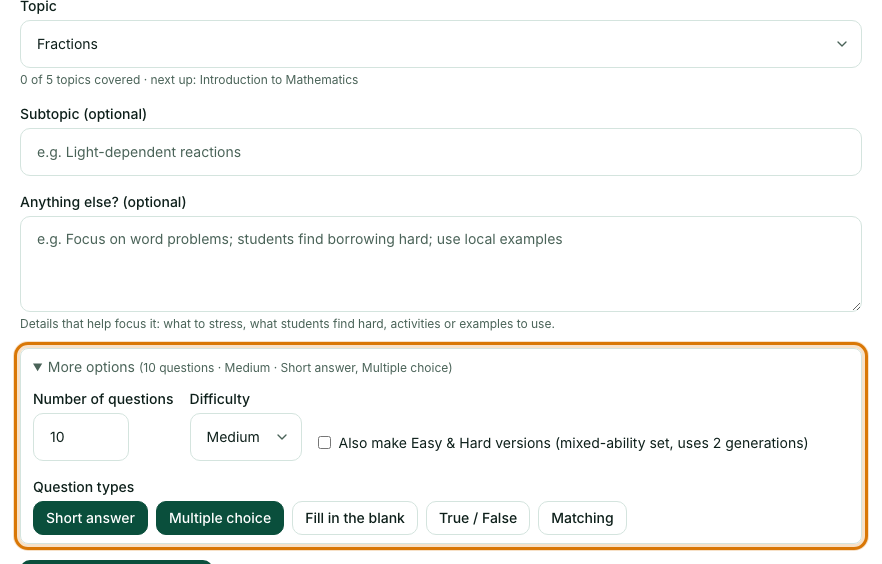Click the resize grip of Anything else textarea
This screenshot has height=564, width=882.
tap(856, 306)
